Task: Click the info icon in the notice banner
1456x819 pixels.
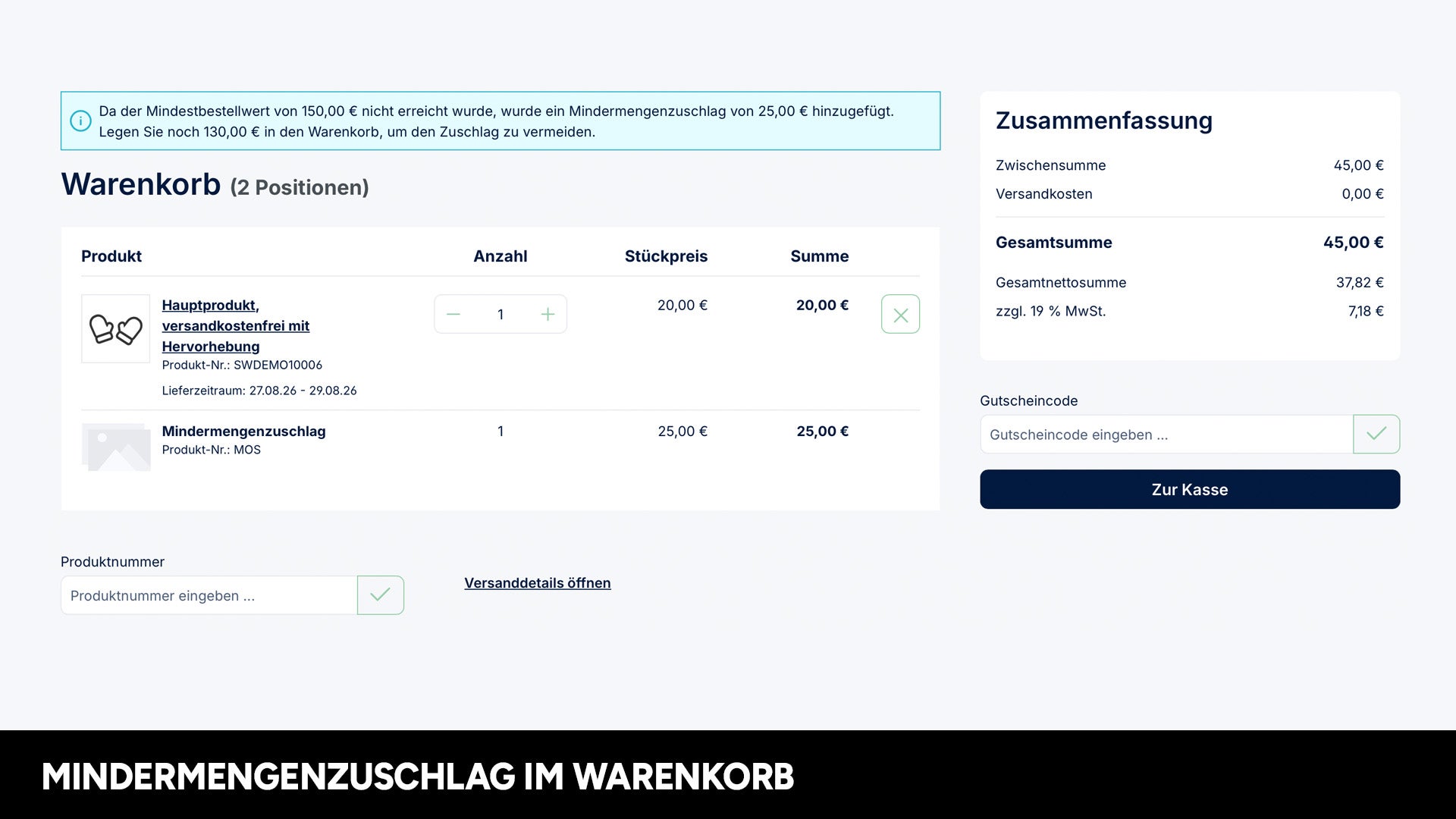Action: pyautogui.click(x=80, y=121)
